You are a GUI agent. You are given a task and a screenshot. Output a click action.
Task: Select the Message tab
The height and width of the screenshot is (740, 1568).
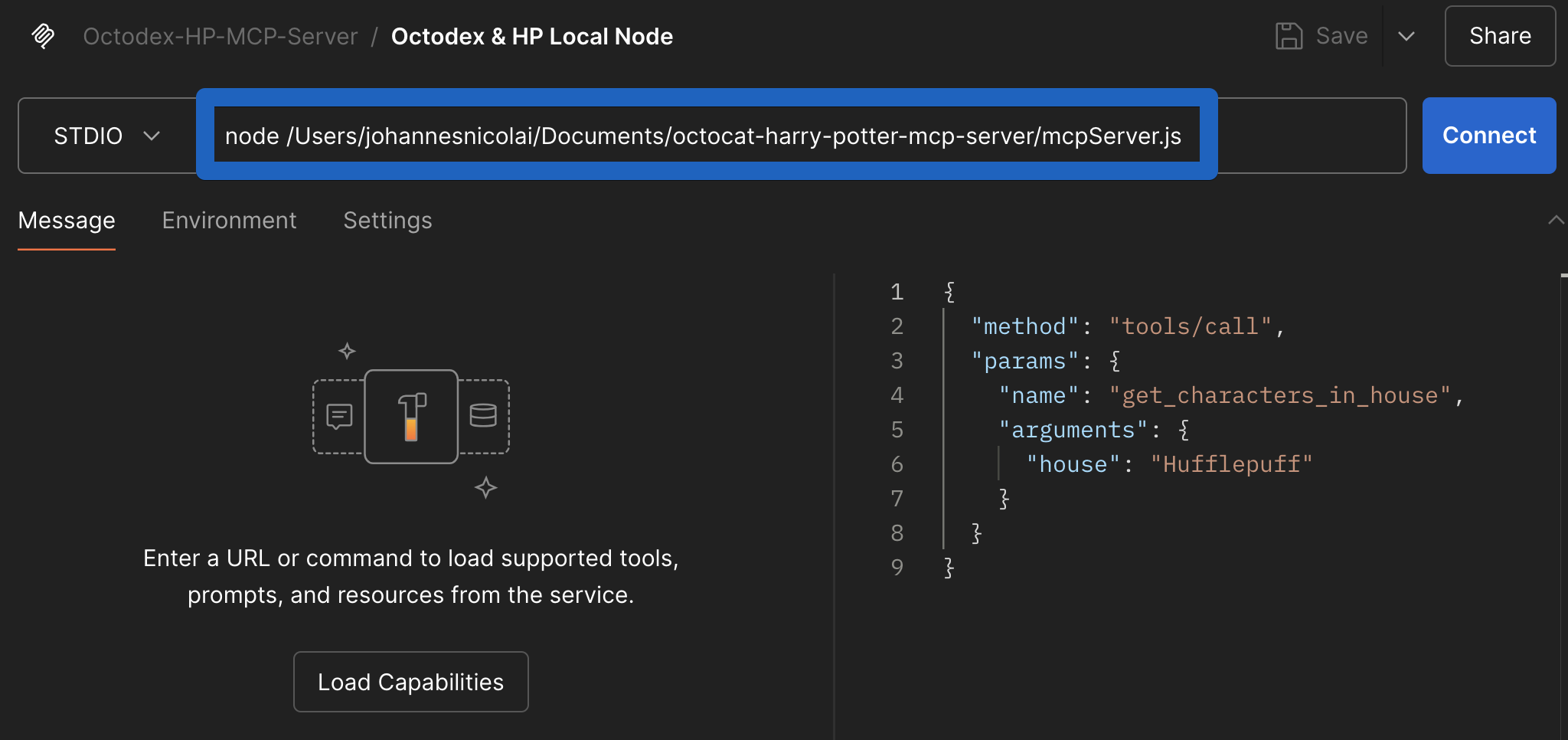coord(67,221)
